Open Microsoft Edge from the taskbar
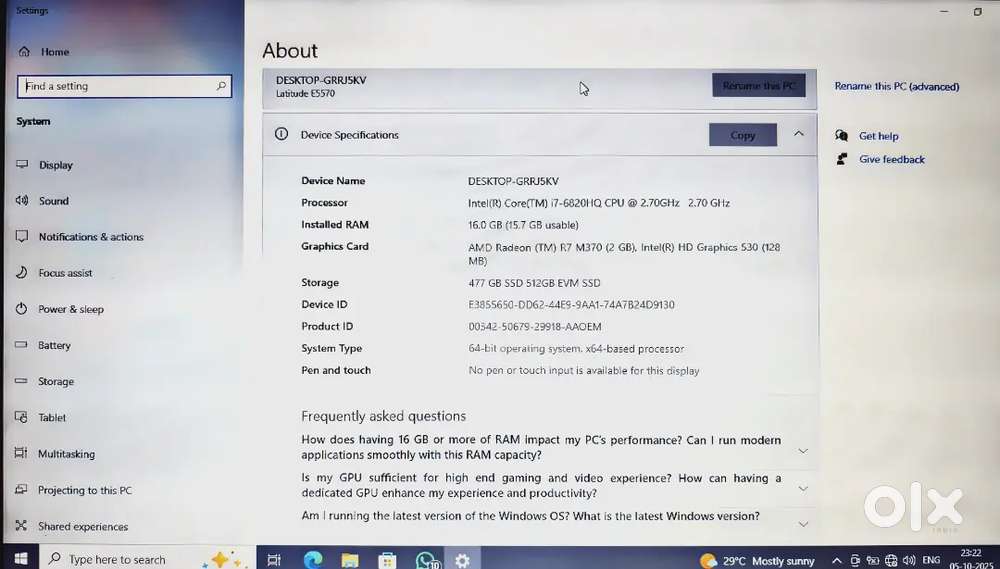This screenshot has height=569, width=1000. pos(311,560)
